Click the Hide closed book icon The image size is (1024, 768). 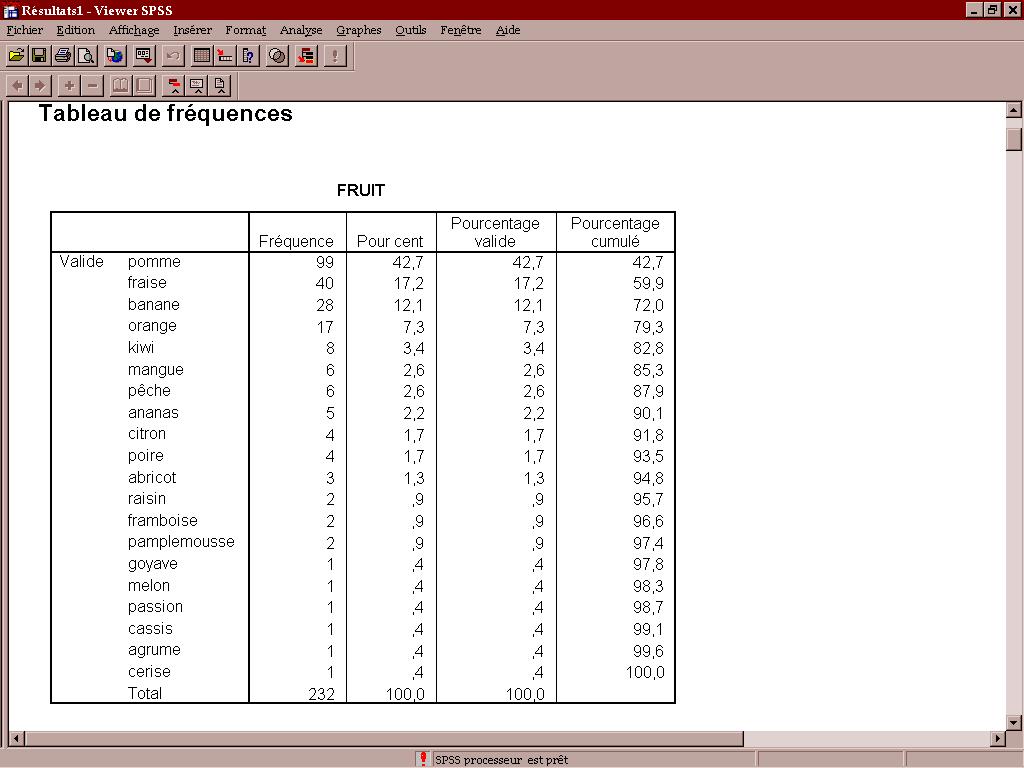coord(144,86)
